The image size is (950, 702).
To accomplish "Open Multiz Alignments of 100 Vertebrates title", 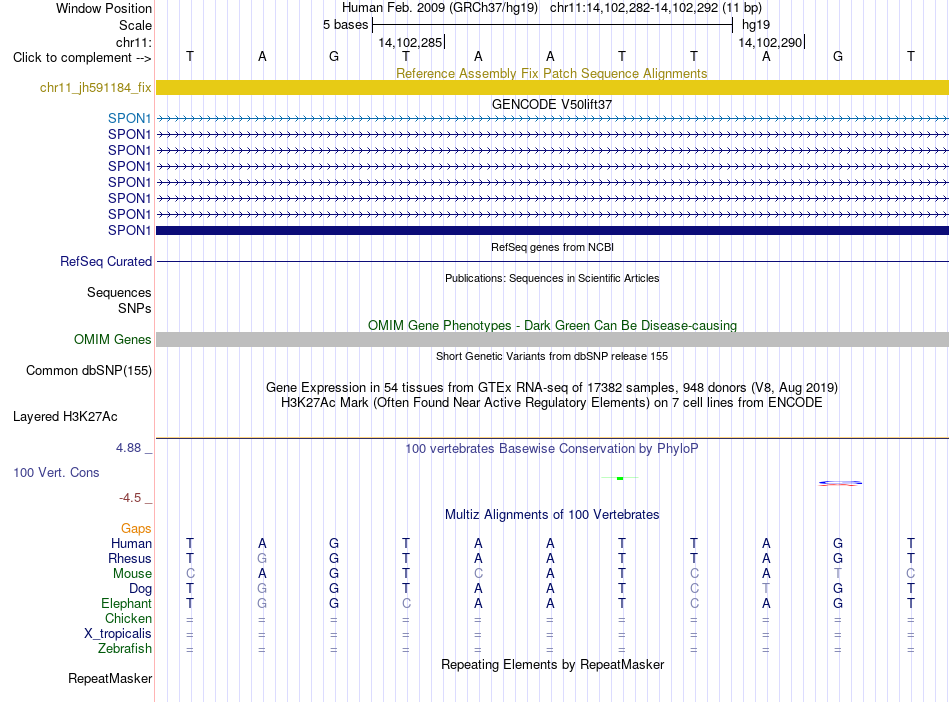I will (x=552, y=515).
